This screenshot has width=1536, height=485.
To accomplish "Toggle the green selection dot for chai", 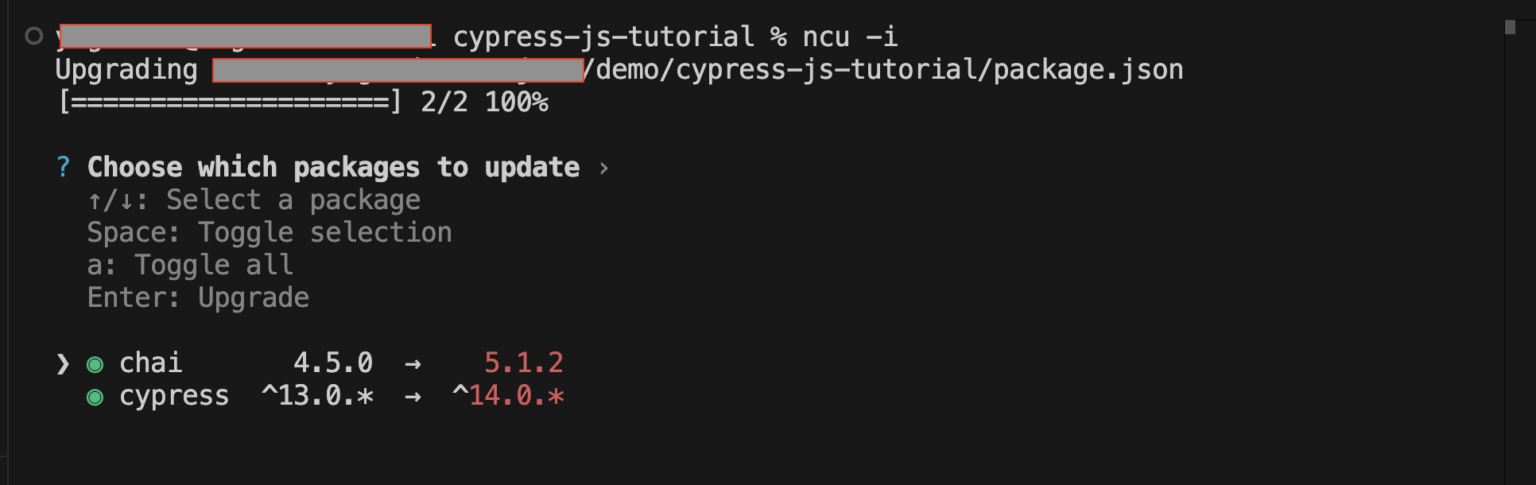I will (95, 363).
